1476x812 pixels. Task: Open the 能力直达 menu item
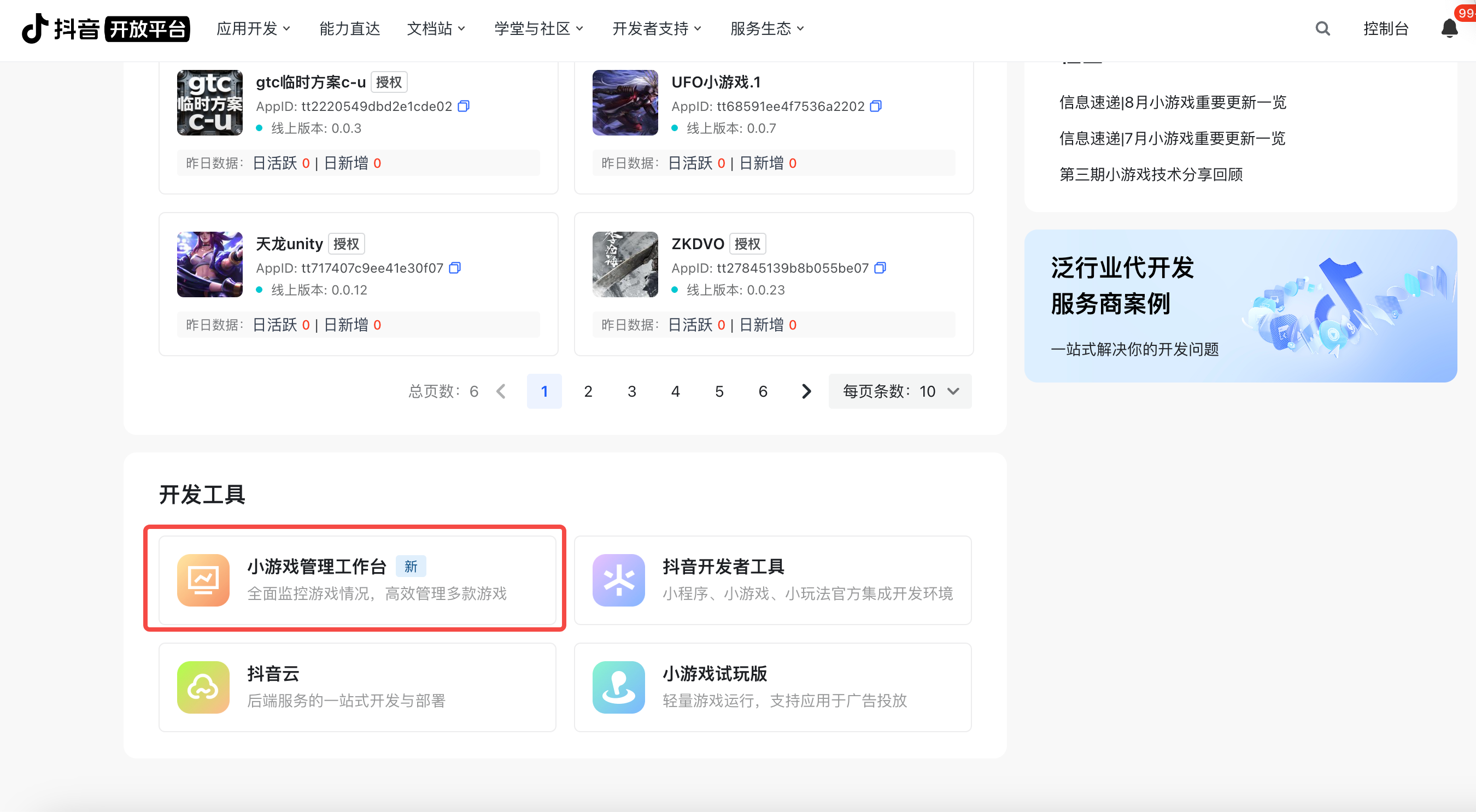349,28
